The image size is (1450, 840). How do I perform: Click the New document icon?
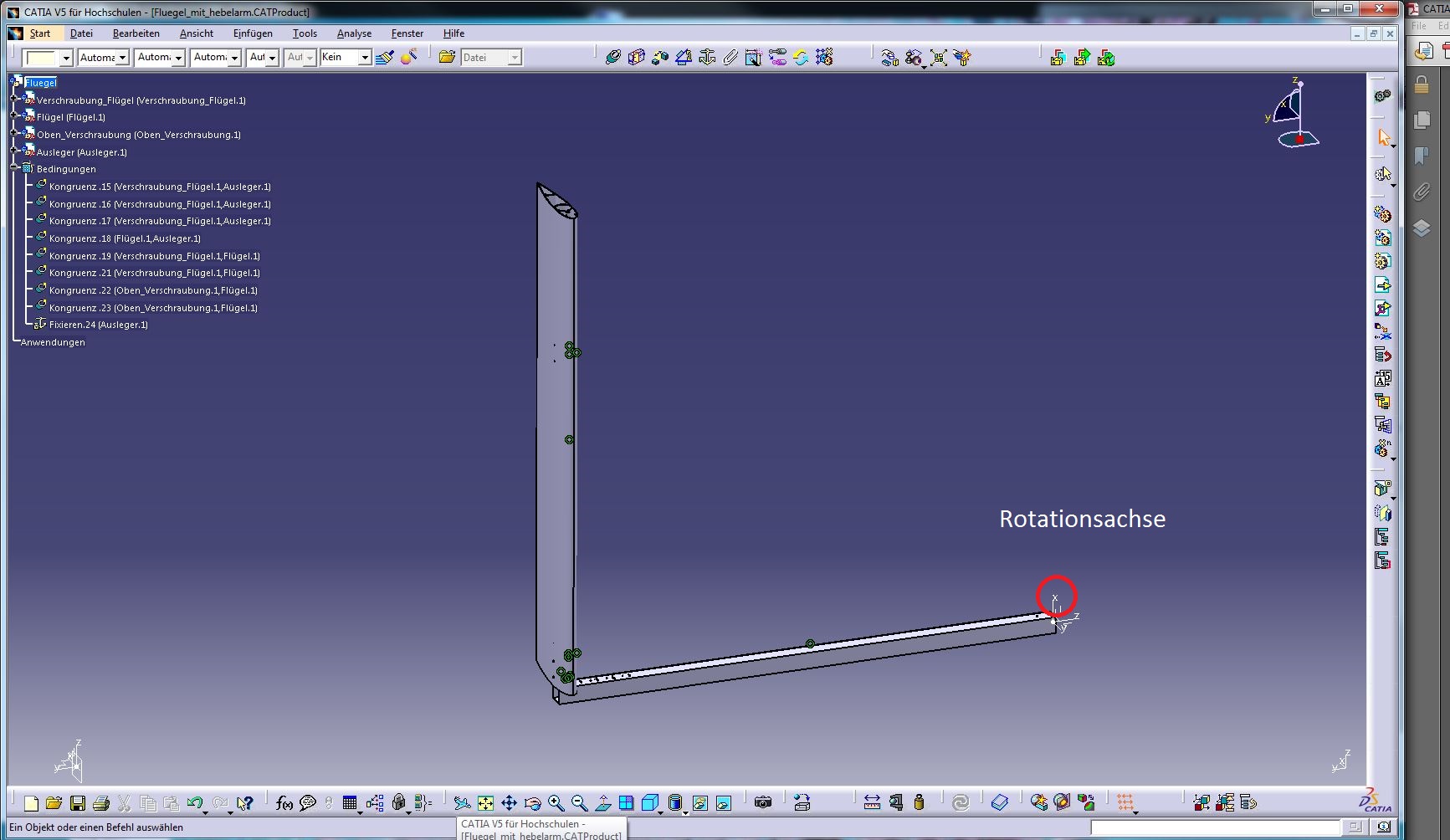pyautogui.click(x=31, y=803)
